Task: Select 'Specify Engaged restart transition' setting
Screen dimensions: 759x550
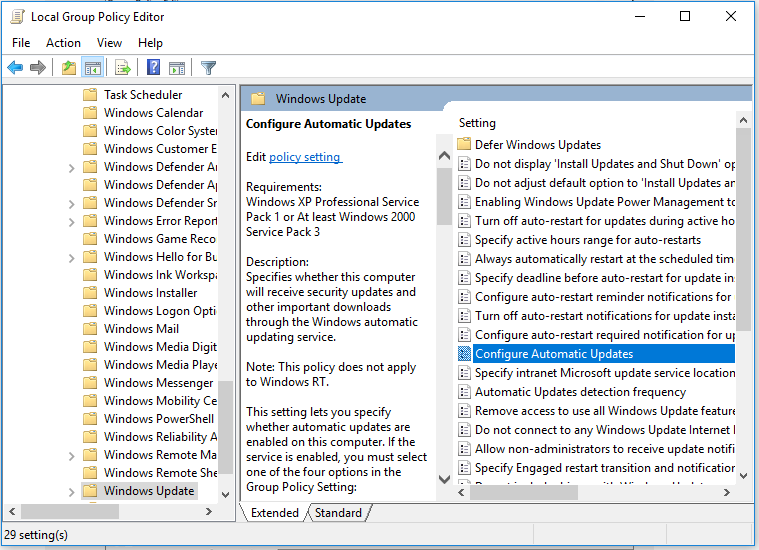Action: tap(605, 468)
